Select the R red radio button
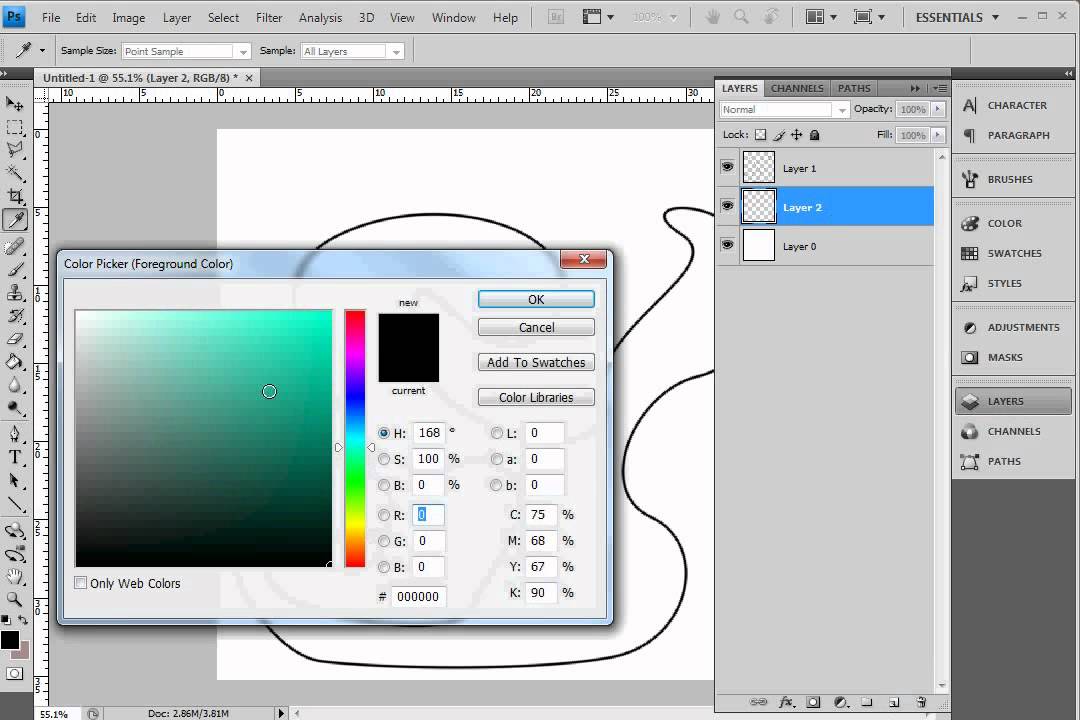 click(x=384, y=515)
